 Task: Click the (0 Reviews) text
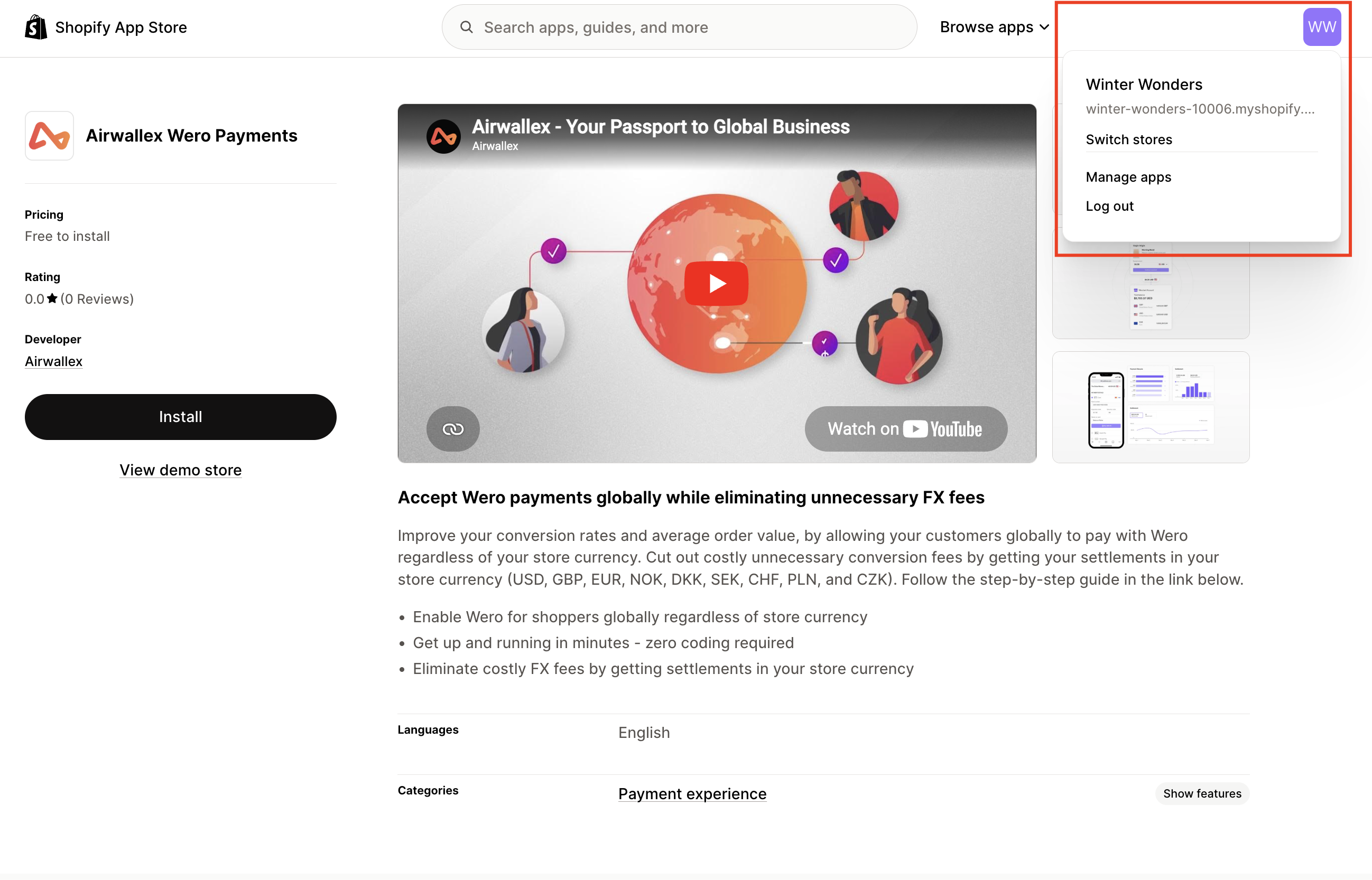pos(97,299)
